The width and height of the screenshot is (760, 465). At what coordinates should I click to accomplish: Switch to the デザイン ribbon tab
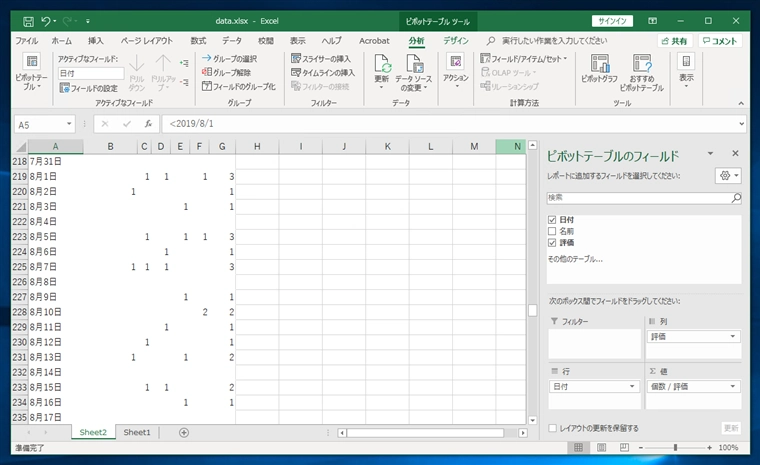(x=456, y=41)
